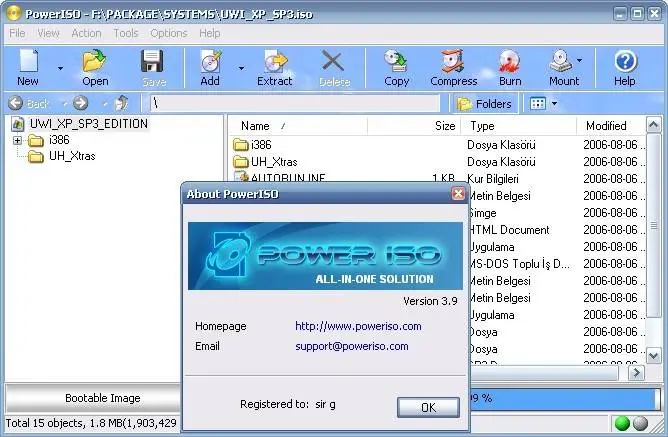
Task: Click the HTML Document type cell
Action: point(509,230)
